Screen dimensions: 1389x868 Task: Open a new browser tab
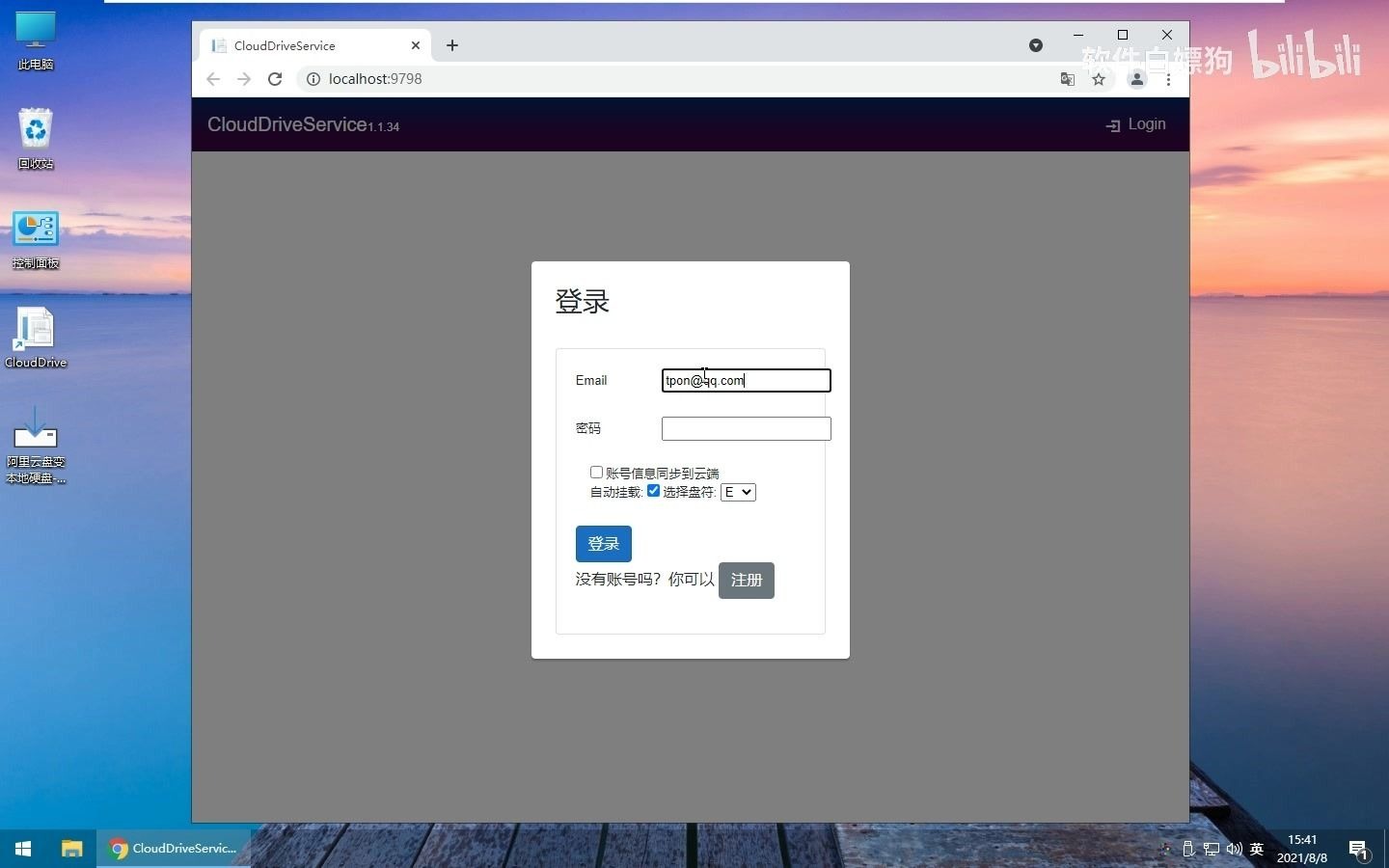(452, 45)
